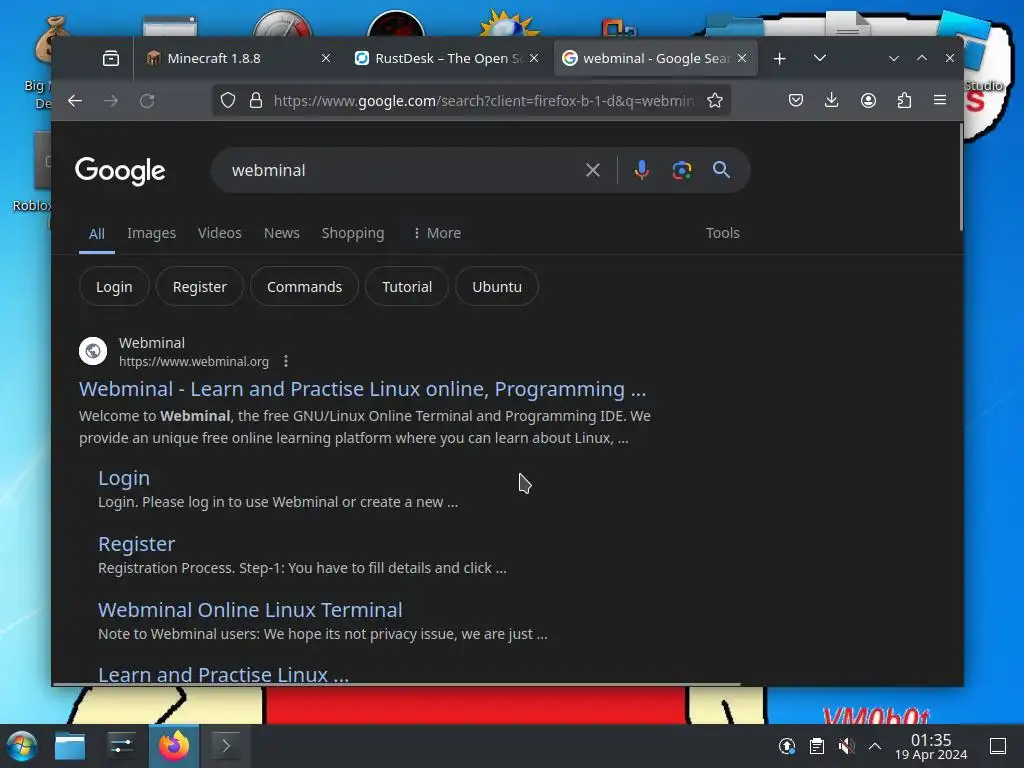
Task: Open the start menu on taskbar
Action: [x=22, y=746]
